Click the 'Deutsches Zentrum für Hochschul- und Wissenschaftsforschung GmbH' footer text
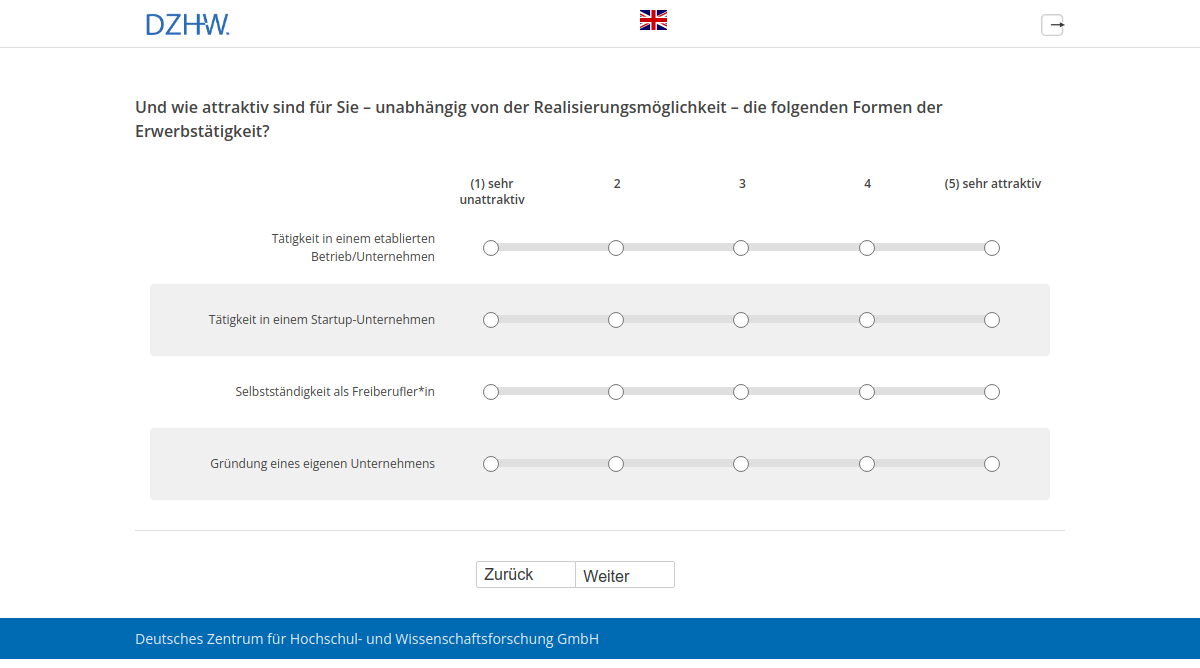 (366, 638)
